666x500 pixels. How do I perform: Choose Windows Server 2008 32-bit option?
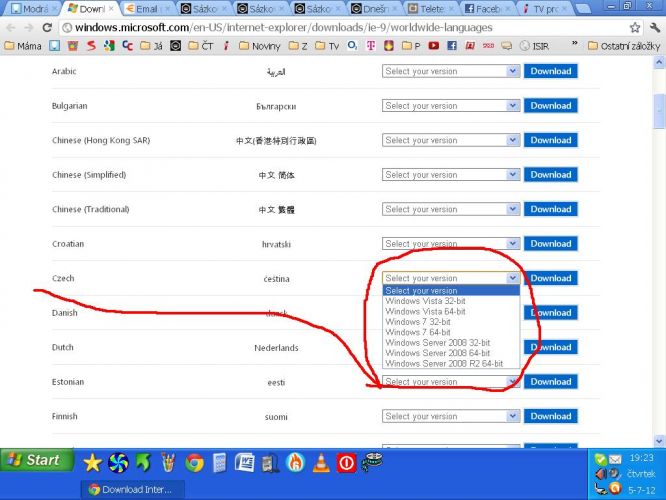coord(451,343)
